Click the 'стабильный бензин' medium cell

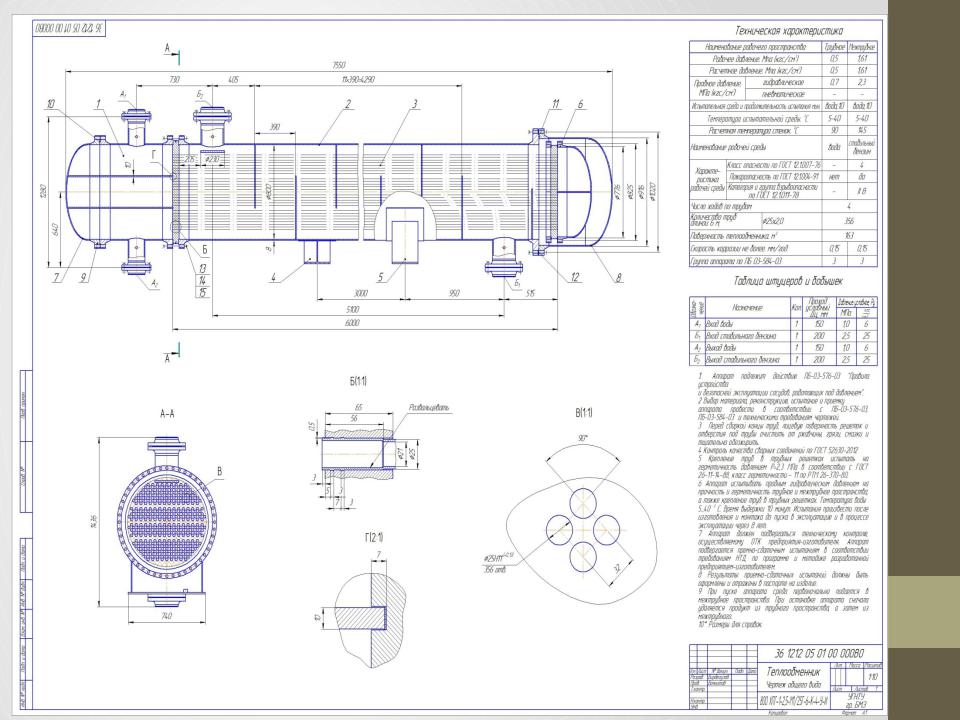(x=862, y=147)
